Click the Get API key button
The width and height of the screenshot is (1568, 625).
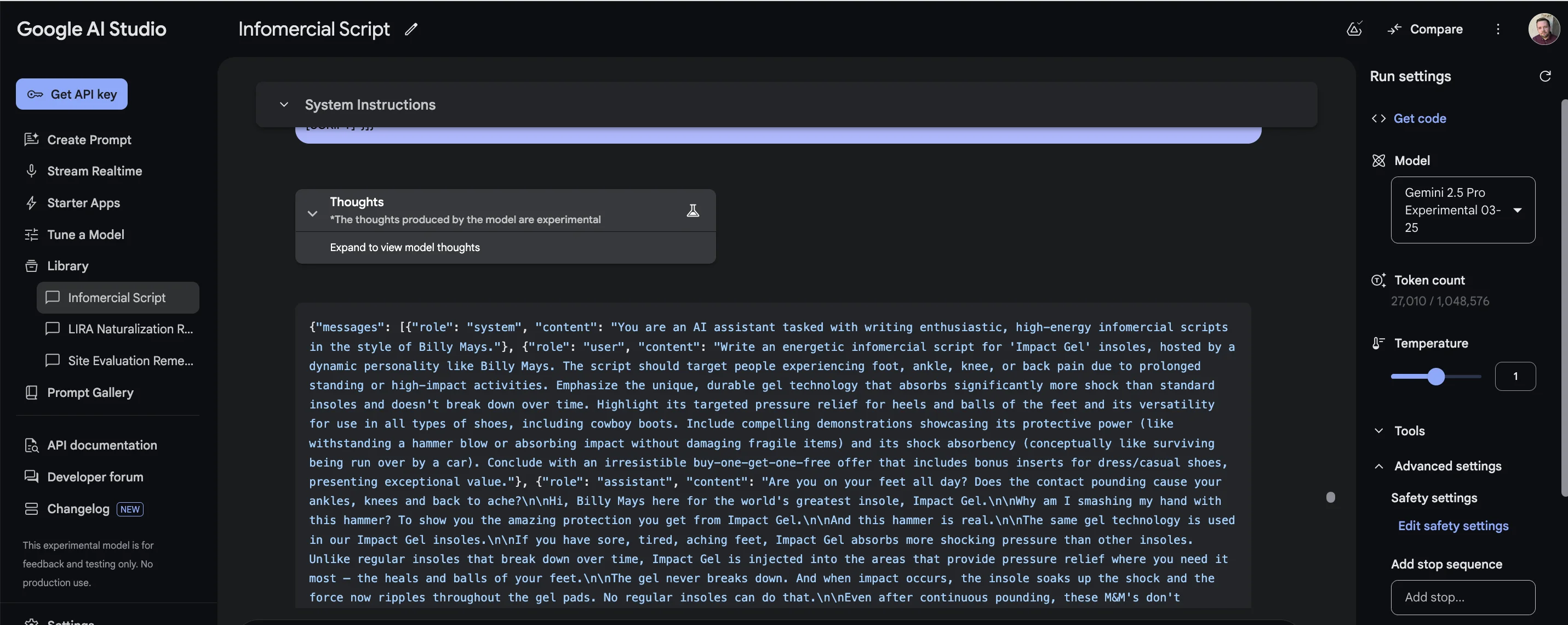[72, 94]
